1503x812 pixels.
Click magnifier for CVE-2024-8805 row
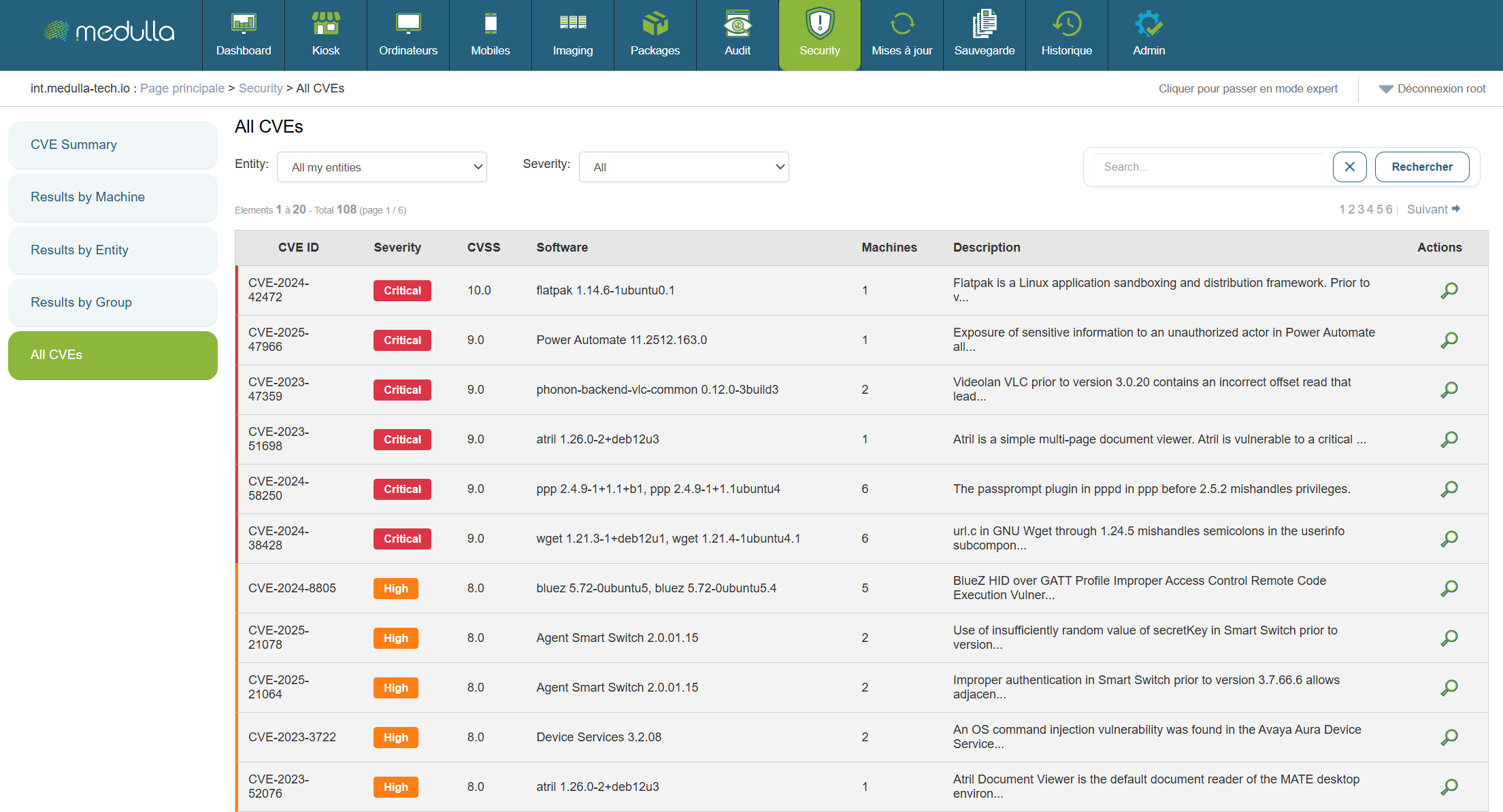click(1449, 588)
